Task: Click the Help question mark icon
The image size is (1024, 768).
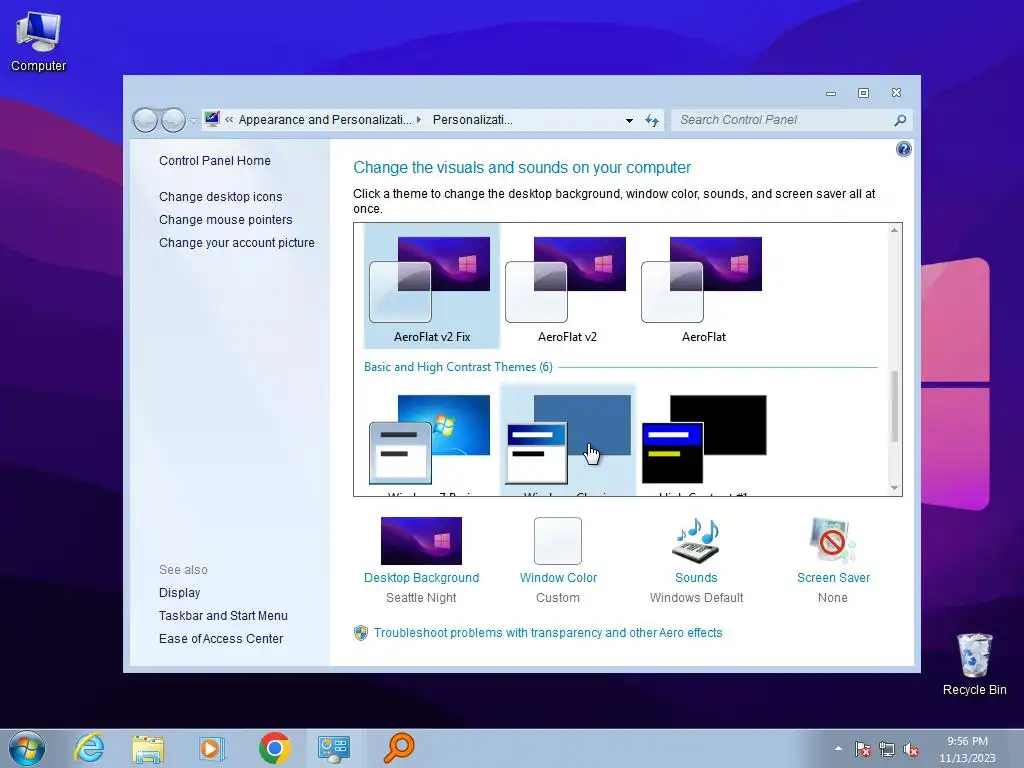Action: tap(903, 150)
